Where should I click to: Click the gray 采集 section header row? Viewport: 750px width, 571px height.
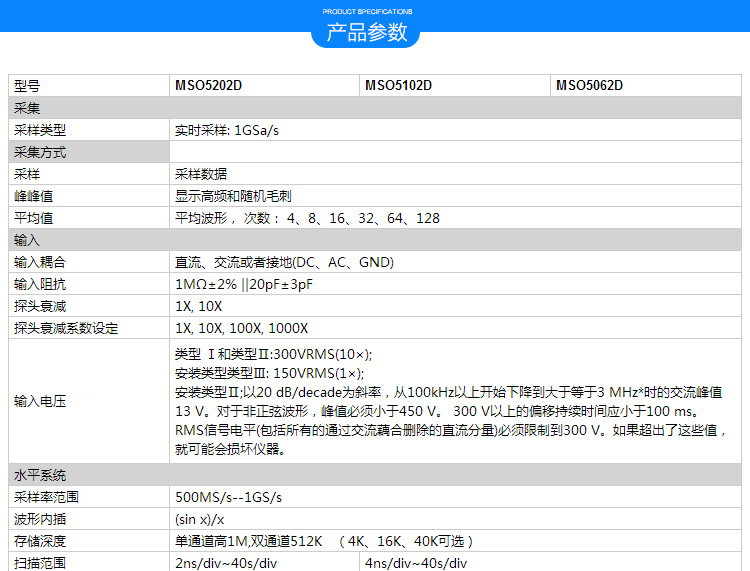[375, 108]
